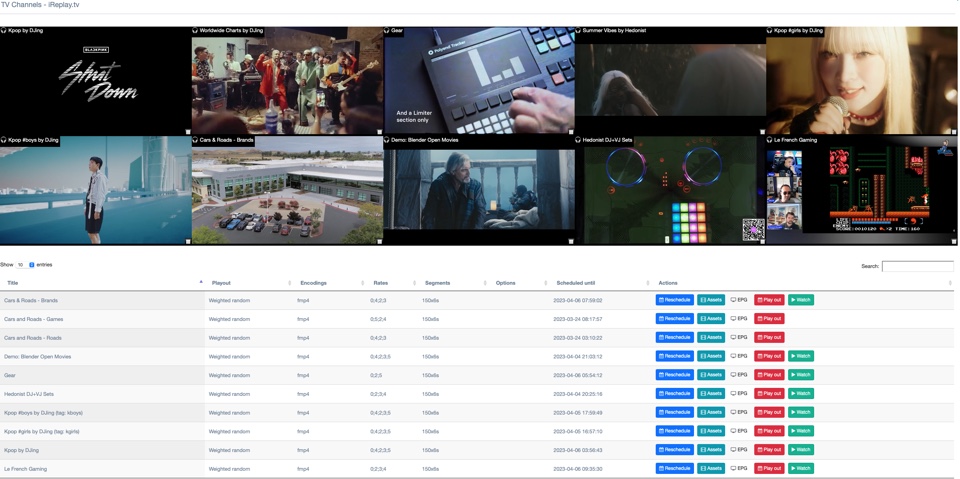The width and height of the screenshot is (960, 479).
Task: Click headphones icon on Demo: Blender Open Movies tile
Action: click(x=387, y=140)
